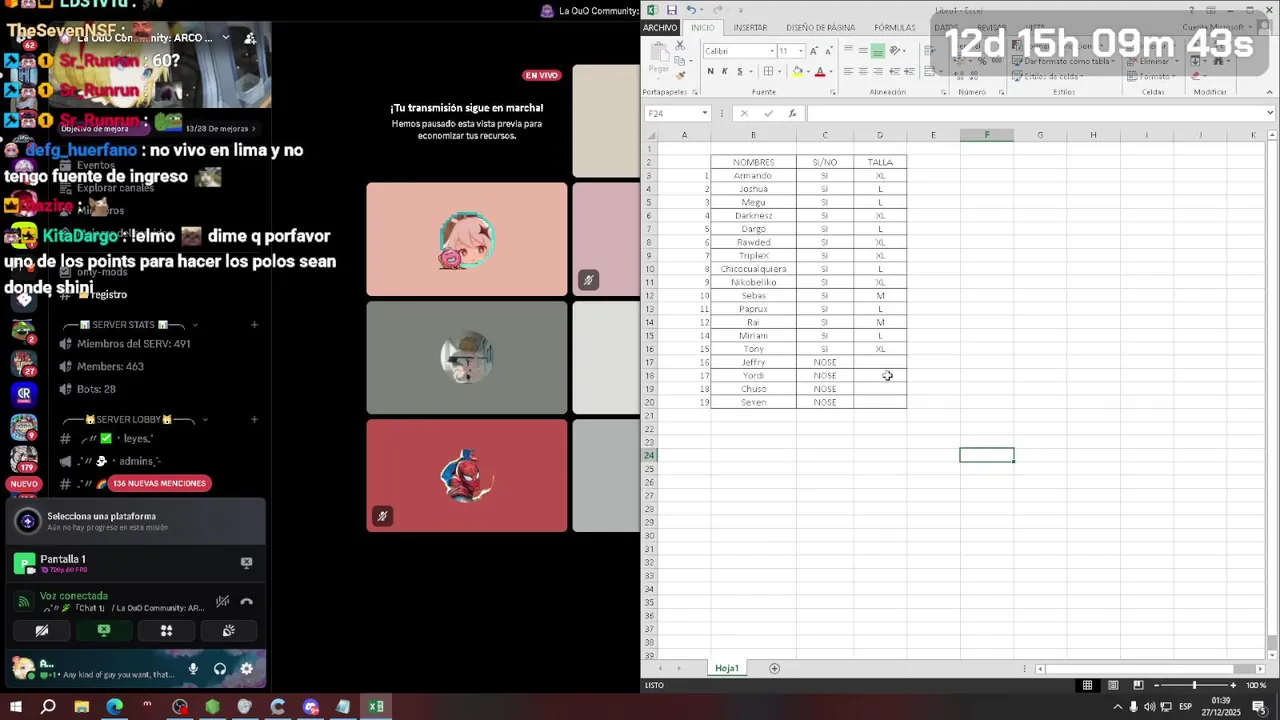Screen dimensions: 1280x720
Task: Select the INICIO ribbon tab
Action: [x=703, y=28]
